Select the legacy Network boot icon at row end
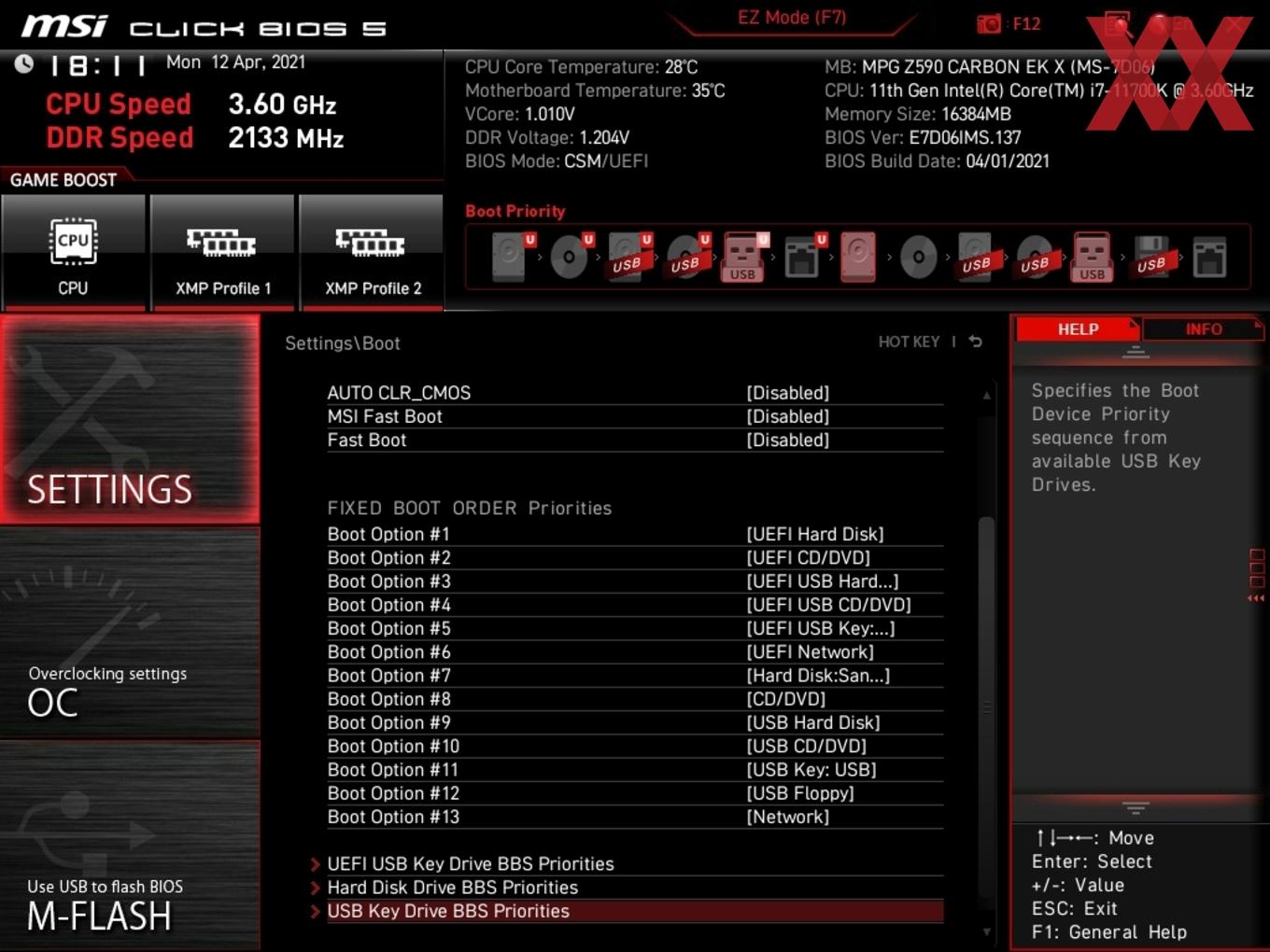This screenshot has width=1270, height=952. 1209,258
